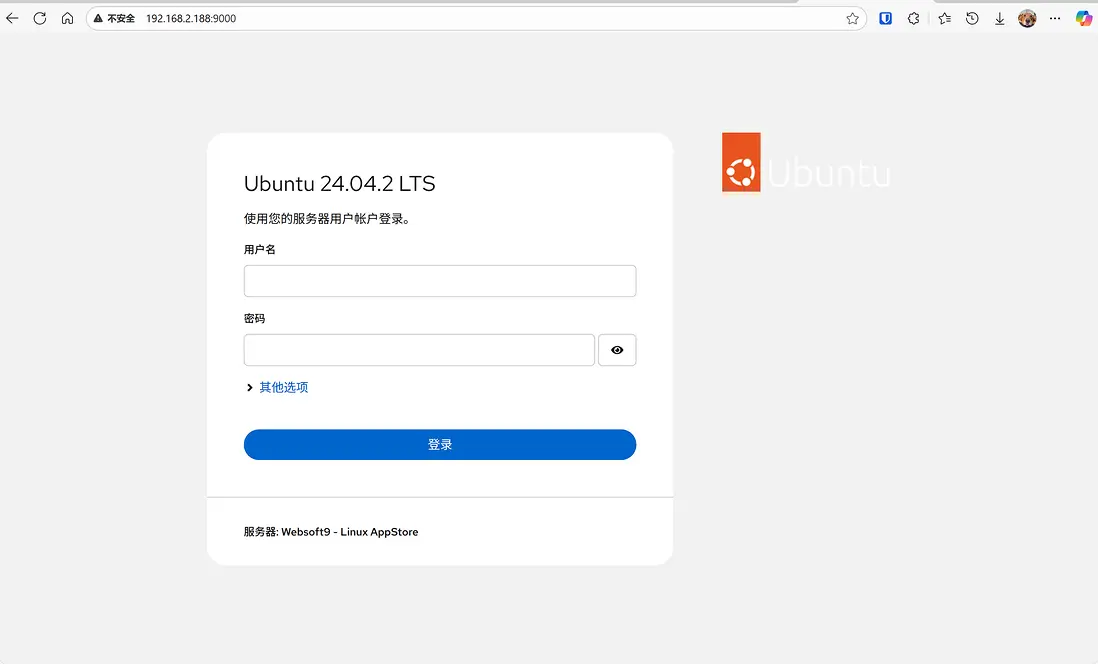Focus the password (密码) input field
The width and height of the screenshot is (1098, 664).
419,350
